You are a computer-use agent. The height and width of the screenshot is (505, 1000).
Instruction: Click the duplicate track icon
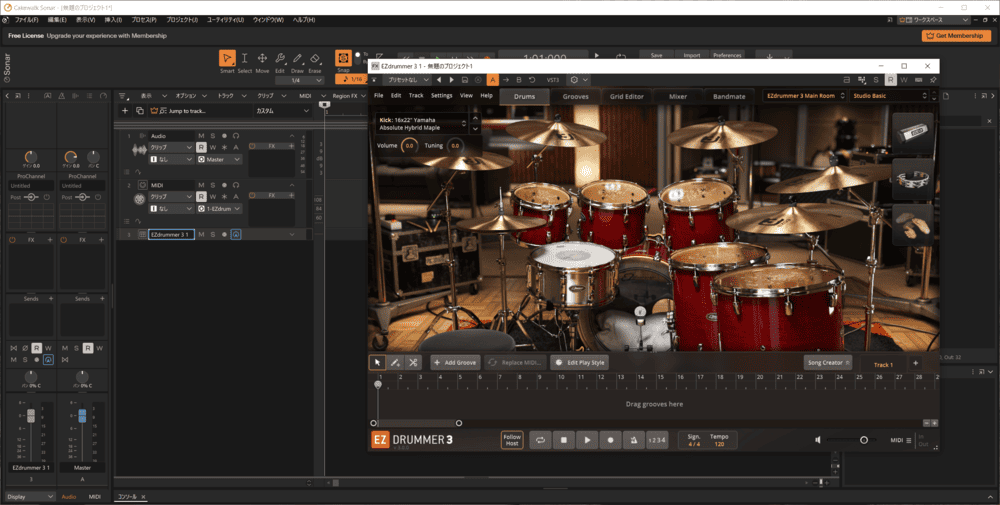pyautogui.click(x=140, y=111)
